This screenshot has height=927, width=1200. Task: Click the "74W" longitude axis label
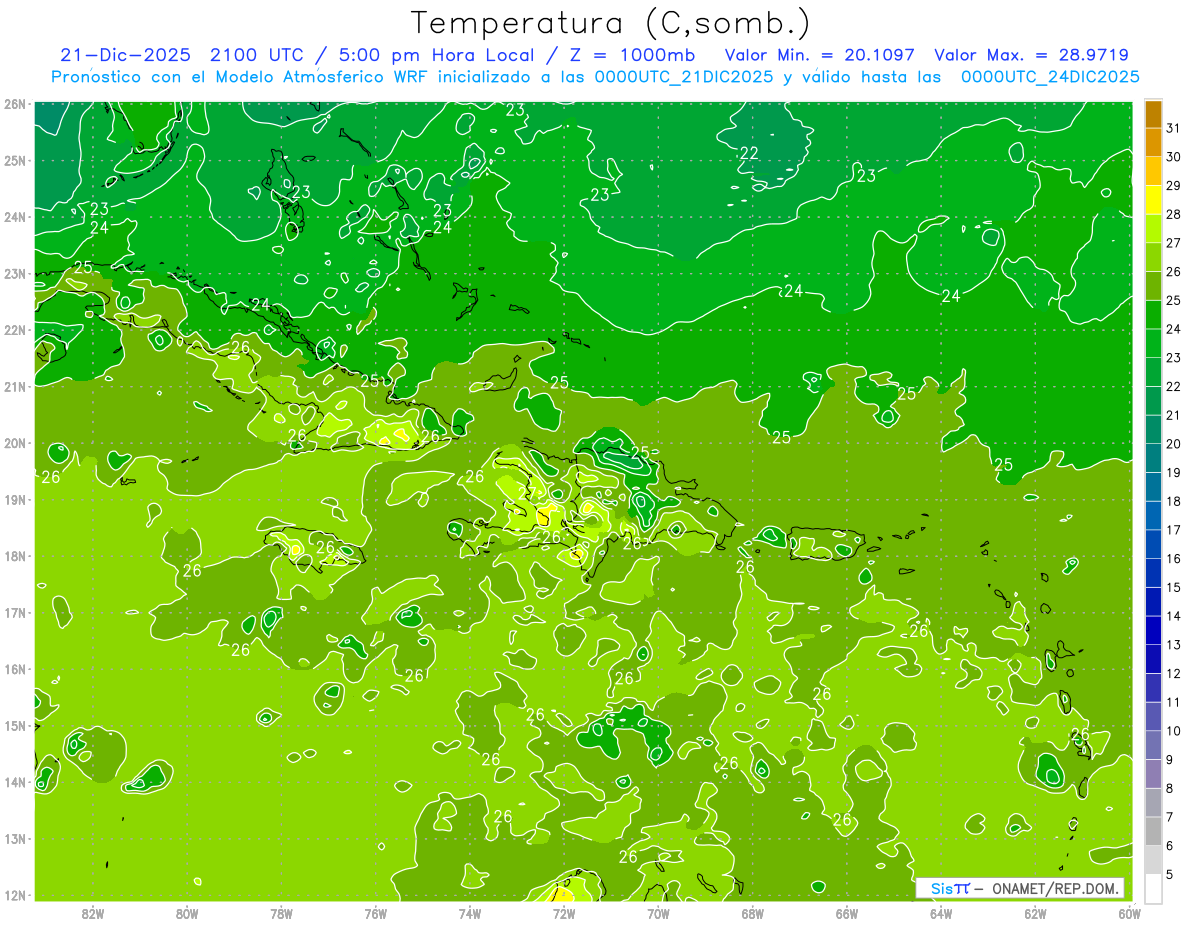[470, 913]
